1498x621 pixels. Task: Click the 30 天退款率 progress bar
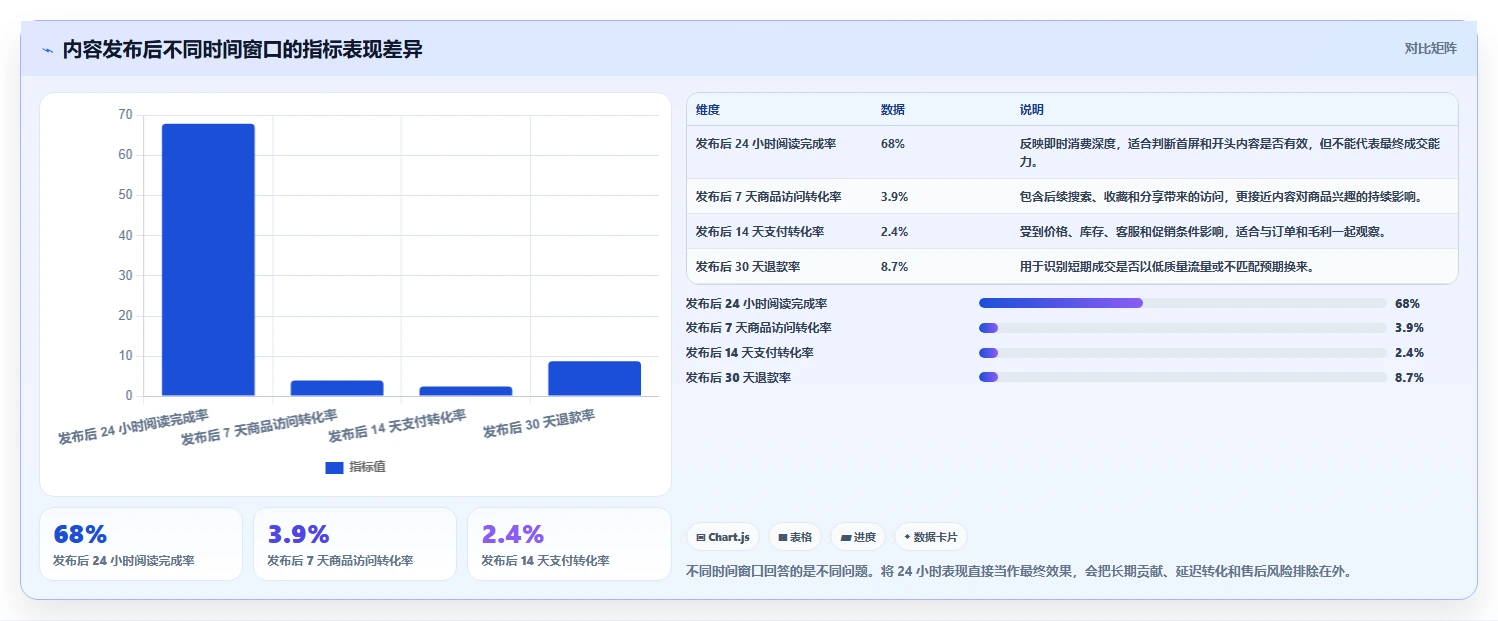(x=1183, y=378)
